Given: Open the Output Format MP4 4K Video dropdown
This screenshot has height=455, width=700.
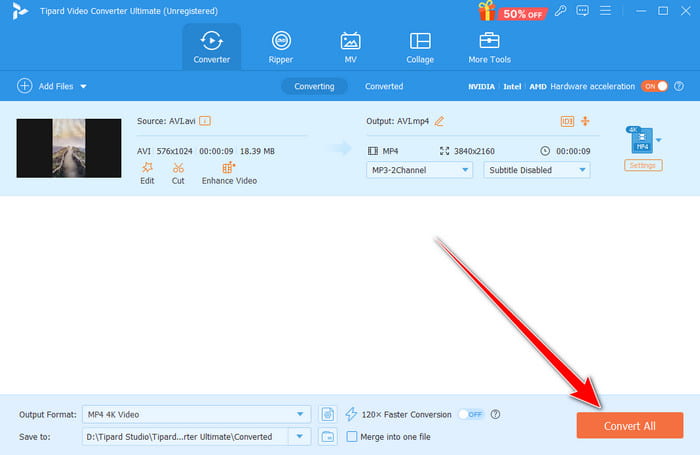Looking at the screenshot, I should (196, 414).
